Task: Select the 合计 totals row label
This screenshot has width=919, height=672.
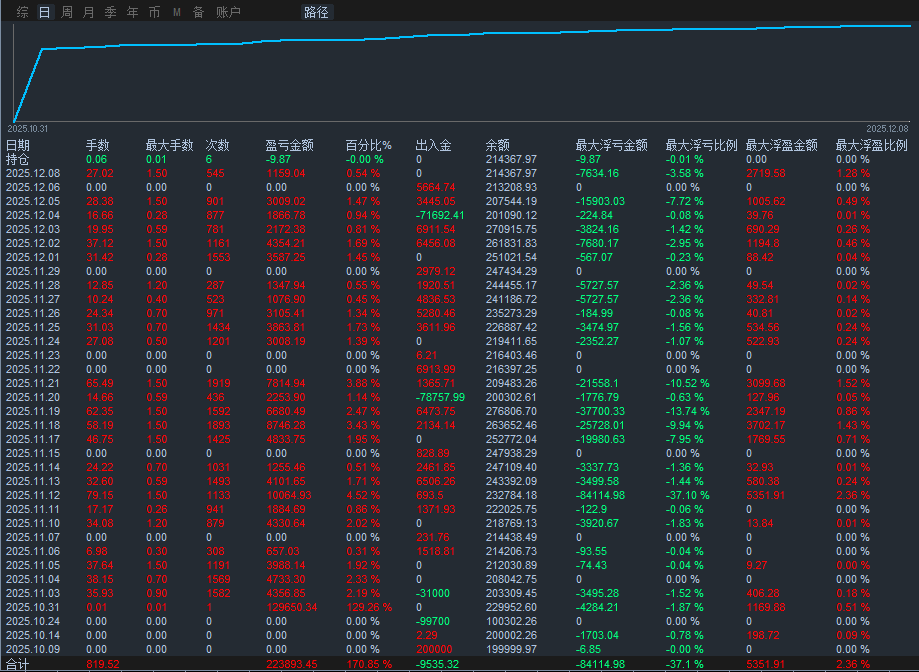Action: (18, 664)
